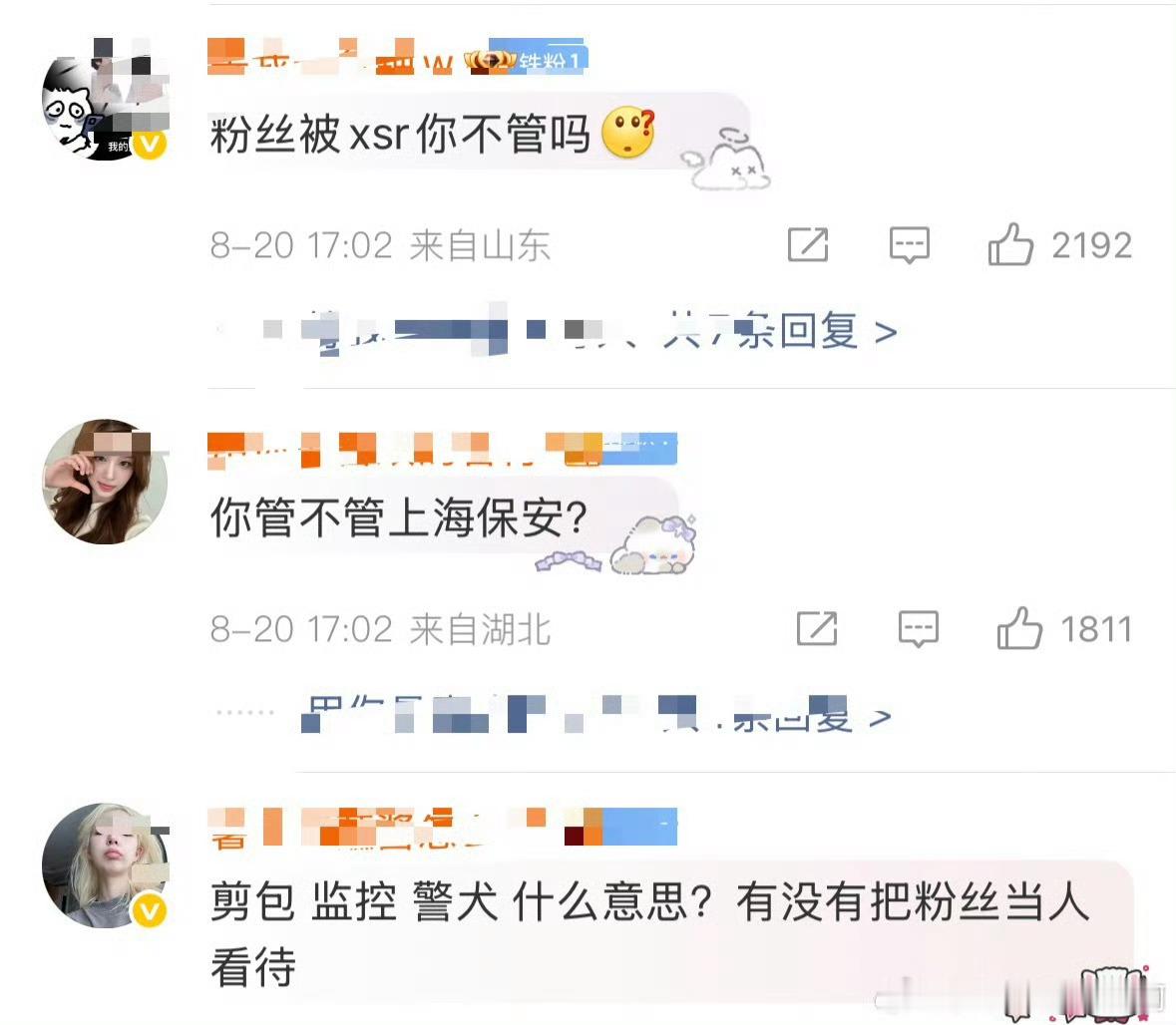The height and width of the screenshot is (1025, 1176).
Task: Open the brown-haired girl avatar profile
Action: tap(105, 482)
